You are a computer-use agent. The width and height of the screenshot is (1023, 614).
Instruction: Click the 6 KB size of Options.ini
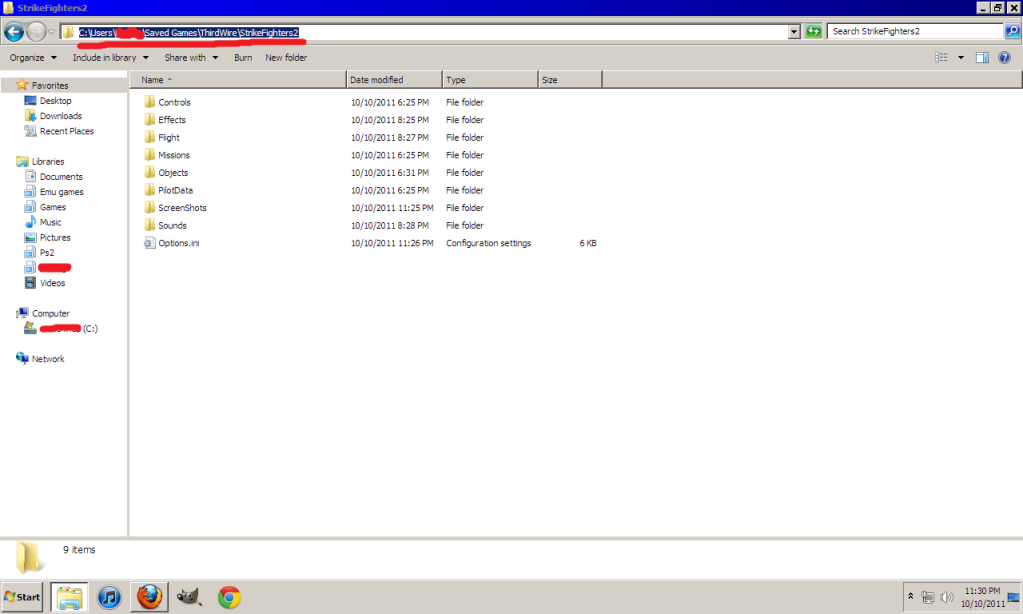[588, 243]
